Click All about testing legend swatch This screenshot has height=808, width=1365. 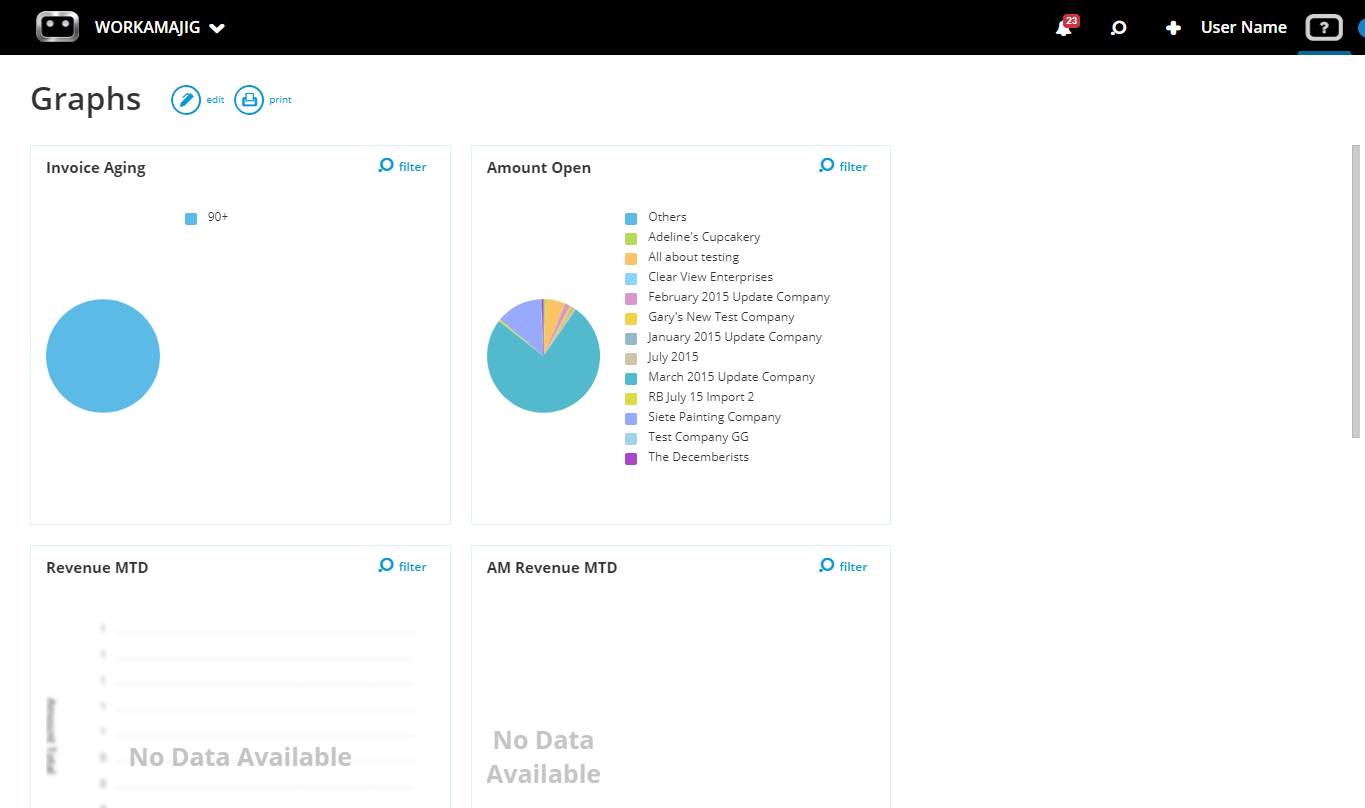coord(631,258)
